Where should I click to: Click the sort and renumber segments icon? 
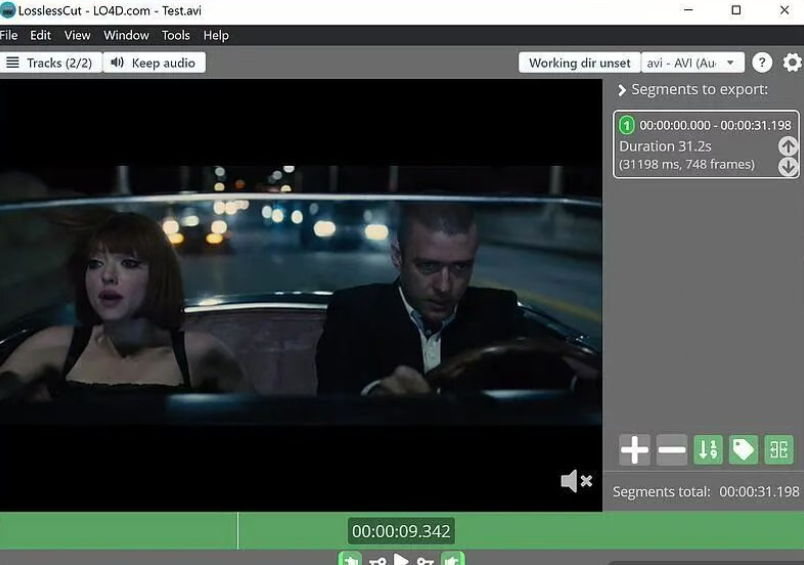pyautogui.click(x=708, y=450)
